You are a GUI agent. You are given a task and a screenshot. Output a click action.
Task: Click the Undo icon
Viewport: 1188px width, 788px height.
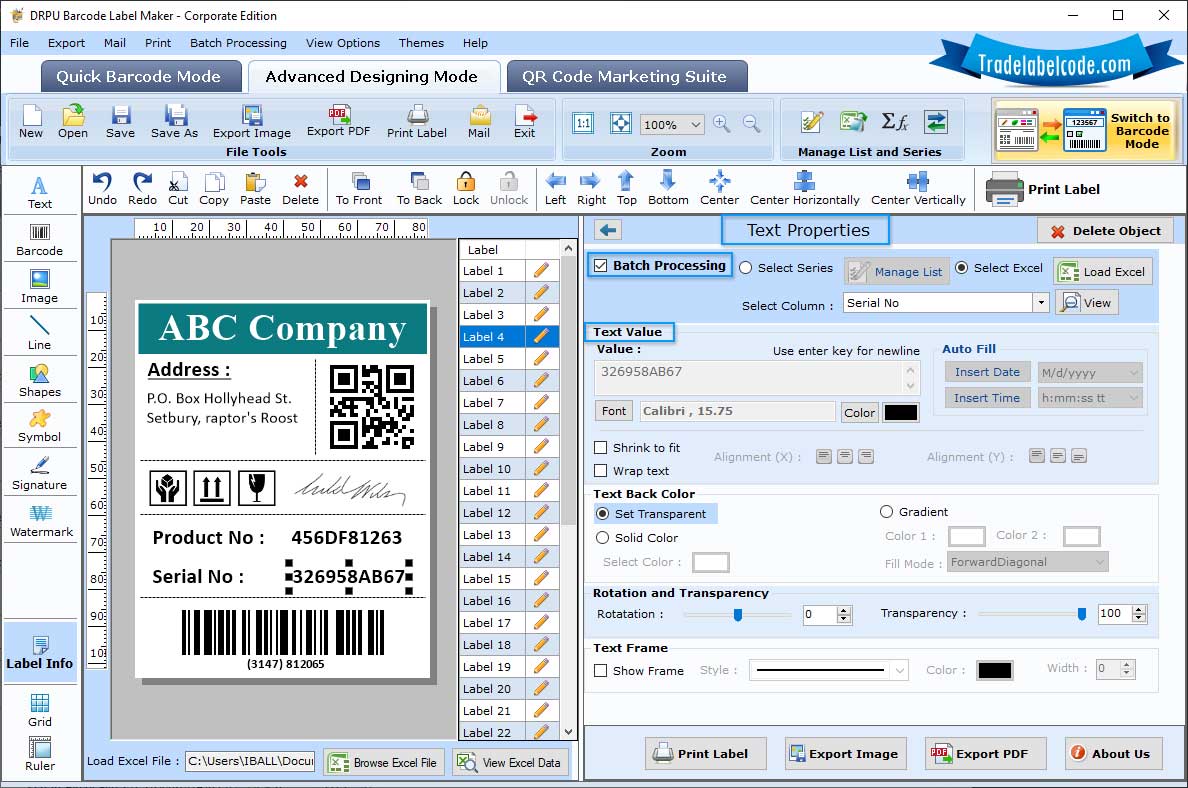[x=102, y=189]
